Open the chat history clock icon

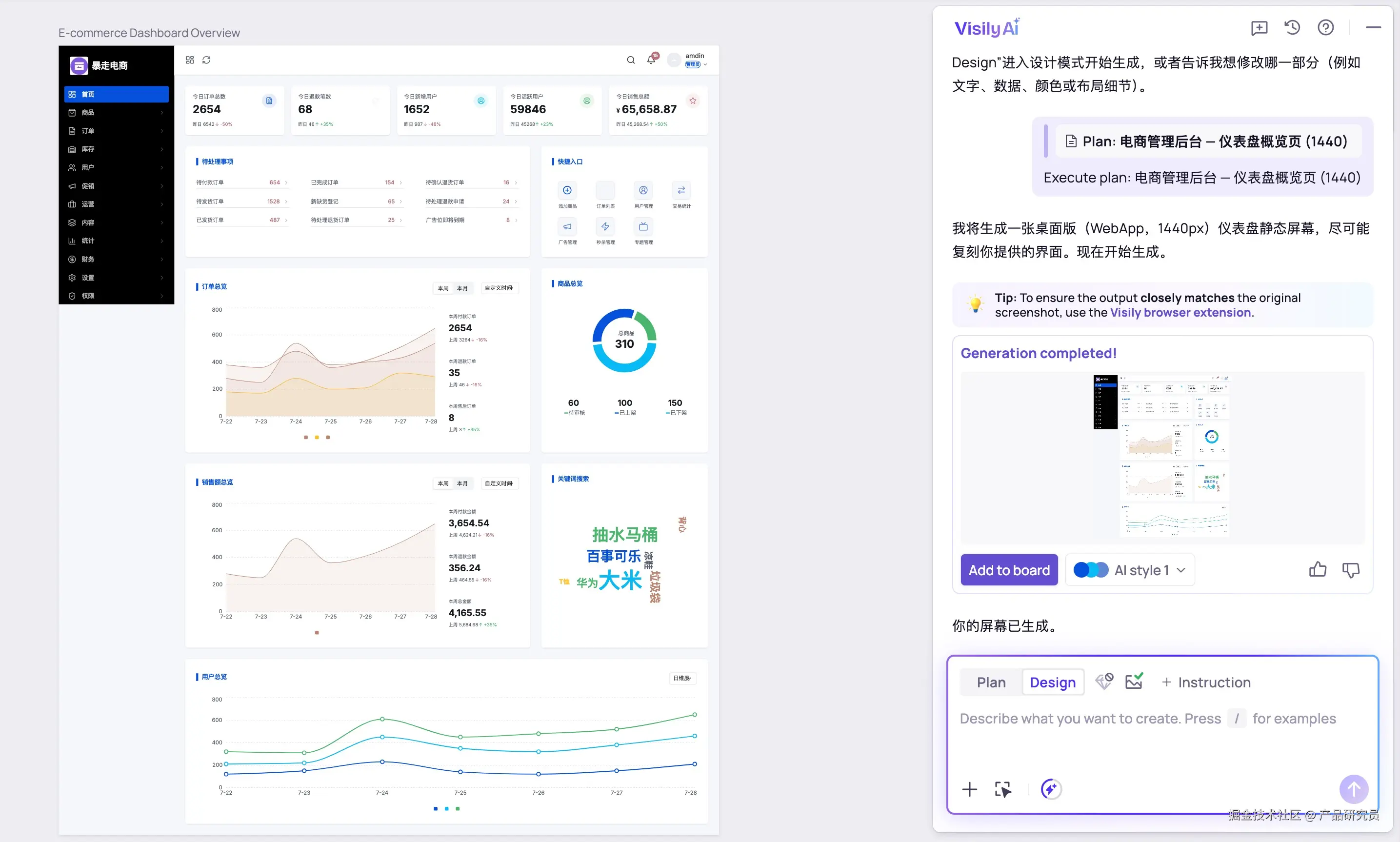[1292, 27]
